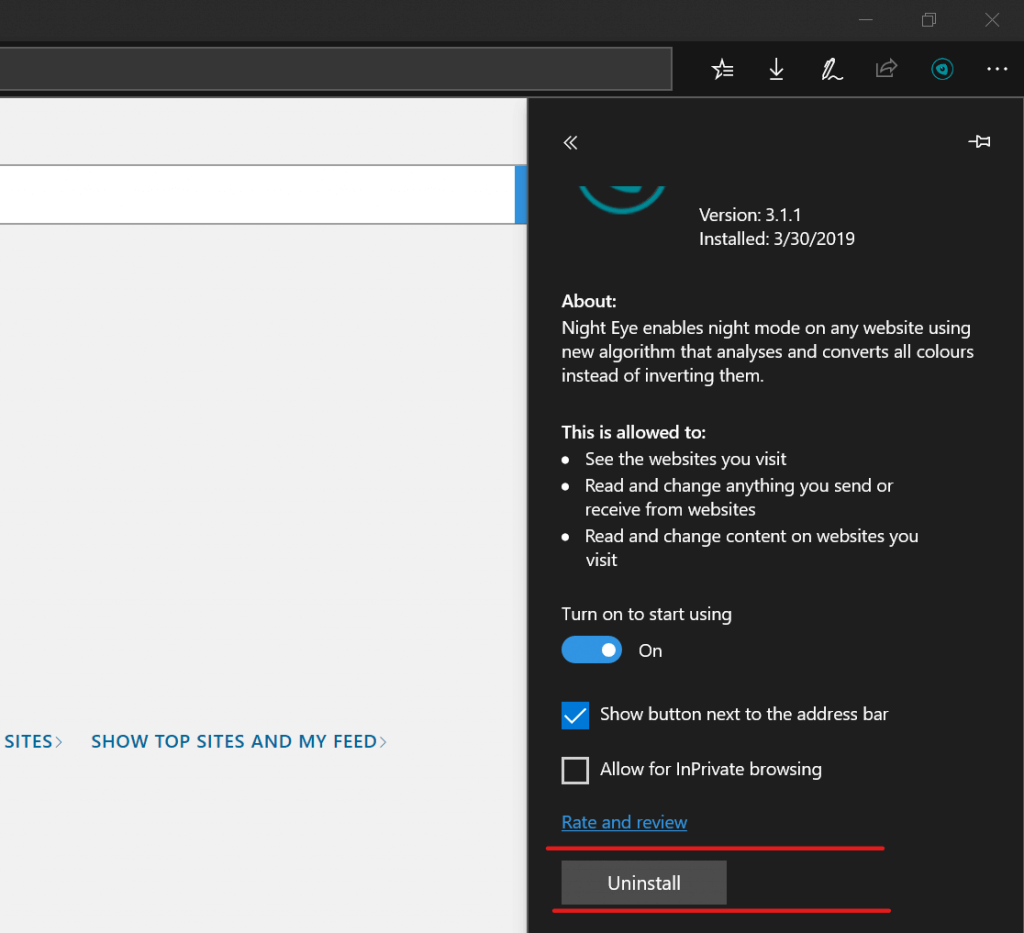
Task: Open the Favorites hub star icon
Action: tap(722, 69)
